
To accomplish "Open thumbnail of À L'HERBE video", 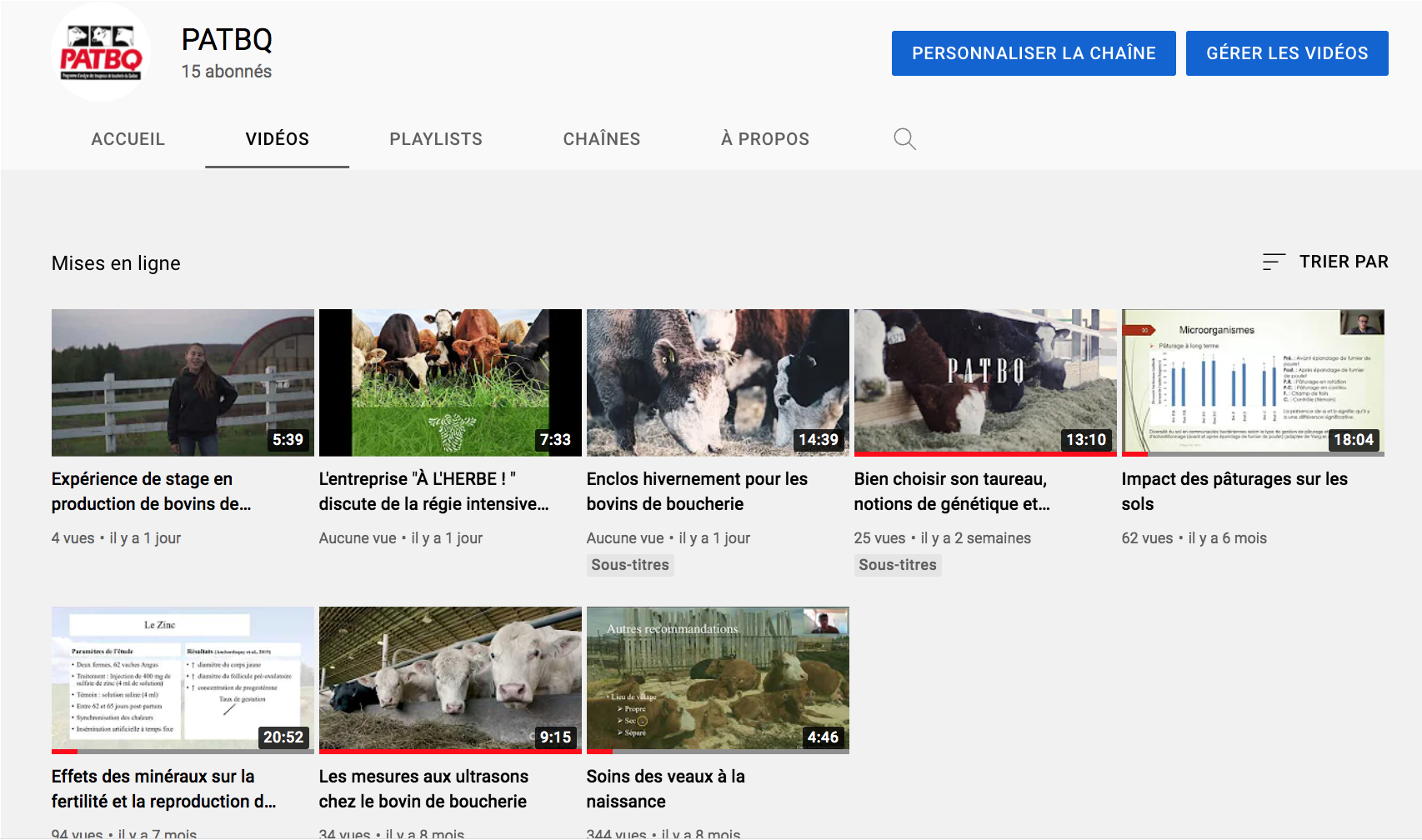I will (x=450, y=382).
